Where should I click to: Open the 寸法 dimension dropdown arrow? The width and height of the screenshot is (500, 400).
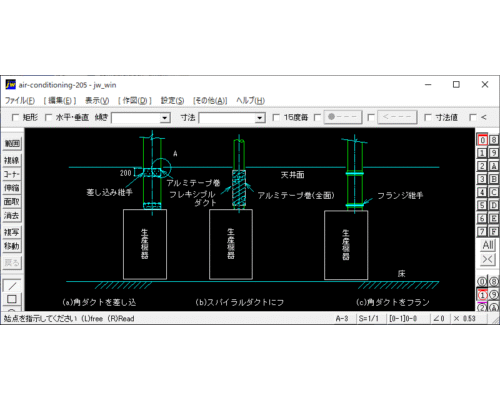point(260,118)
